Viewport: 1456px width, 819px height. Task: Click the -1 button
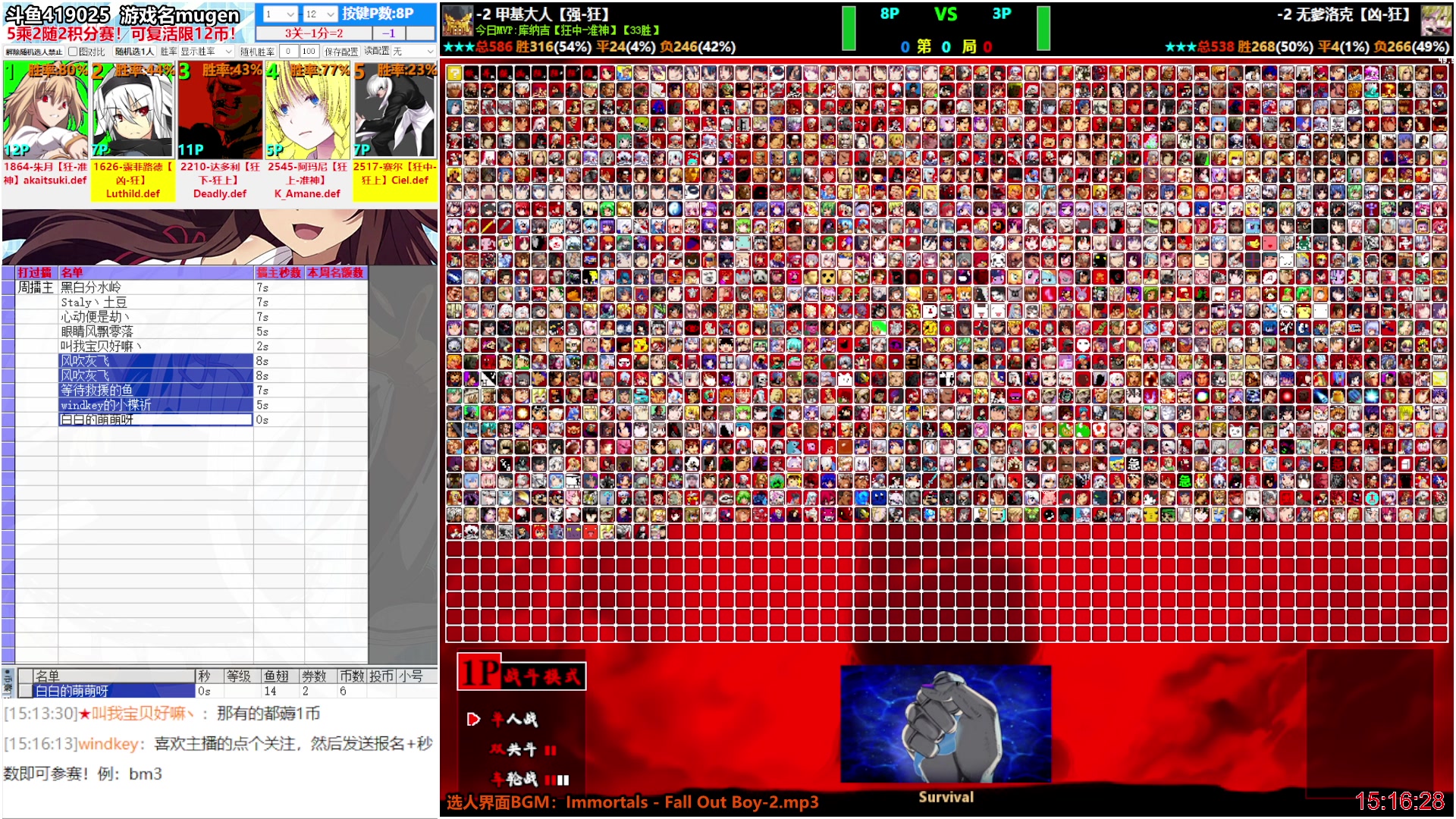click(x=388, y=33)
